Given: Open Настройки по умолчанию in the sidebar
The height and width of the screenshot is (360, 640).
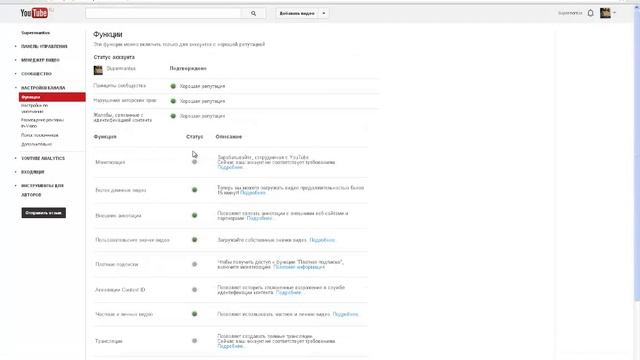Looking at the screenshot, I should tap(35, 108).
